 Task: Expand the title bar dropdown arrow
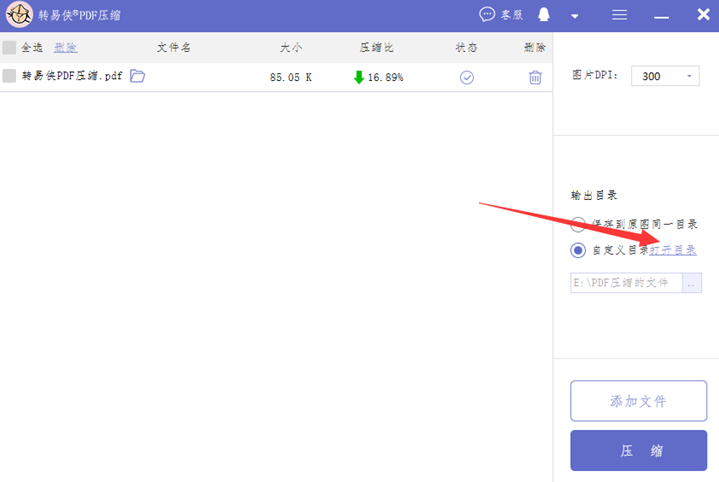(575, 16)
